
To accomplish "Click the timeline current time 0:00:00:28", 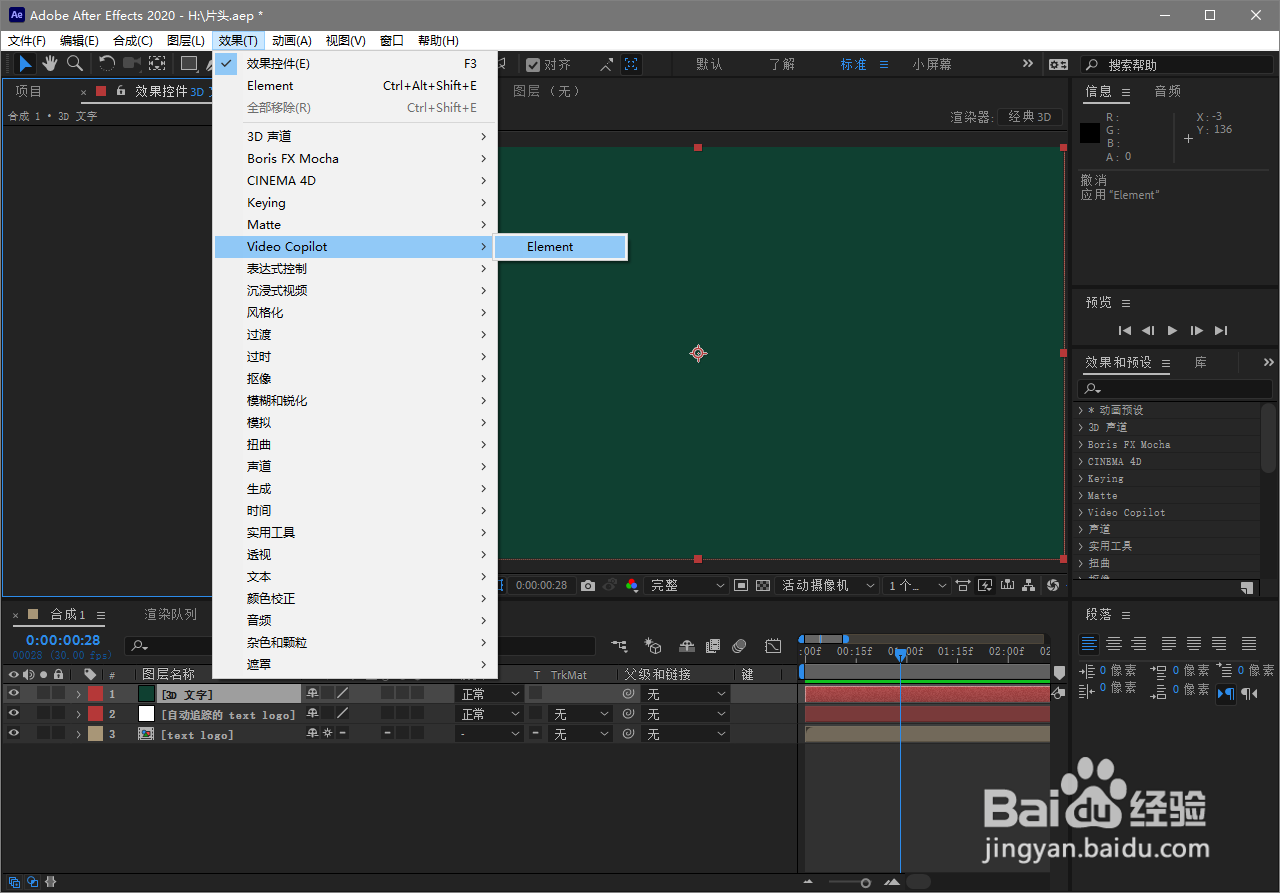I will (x=63, y=640).
